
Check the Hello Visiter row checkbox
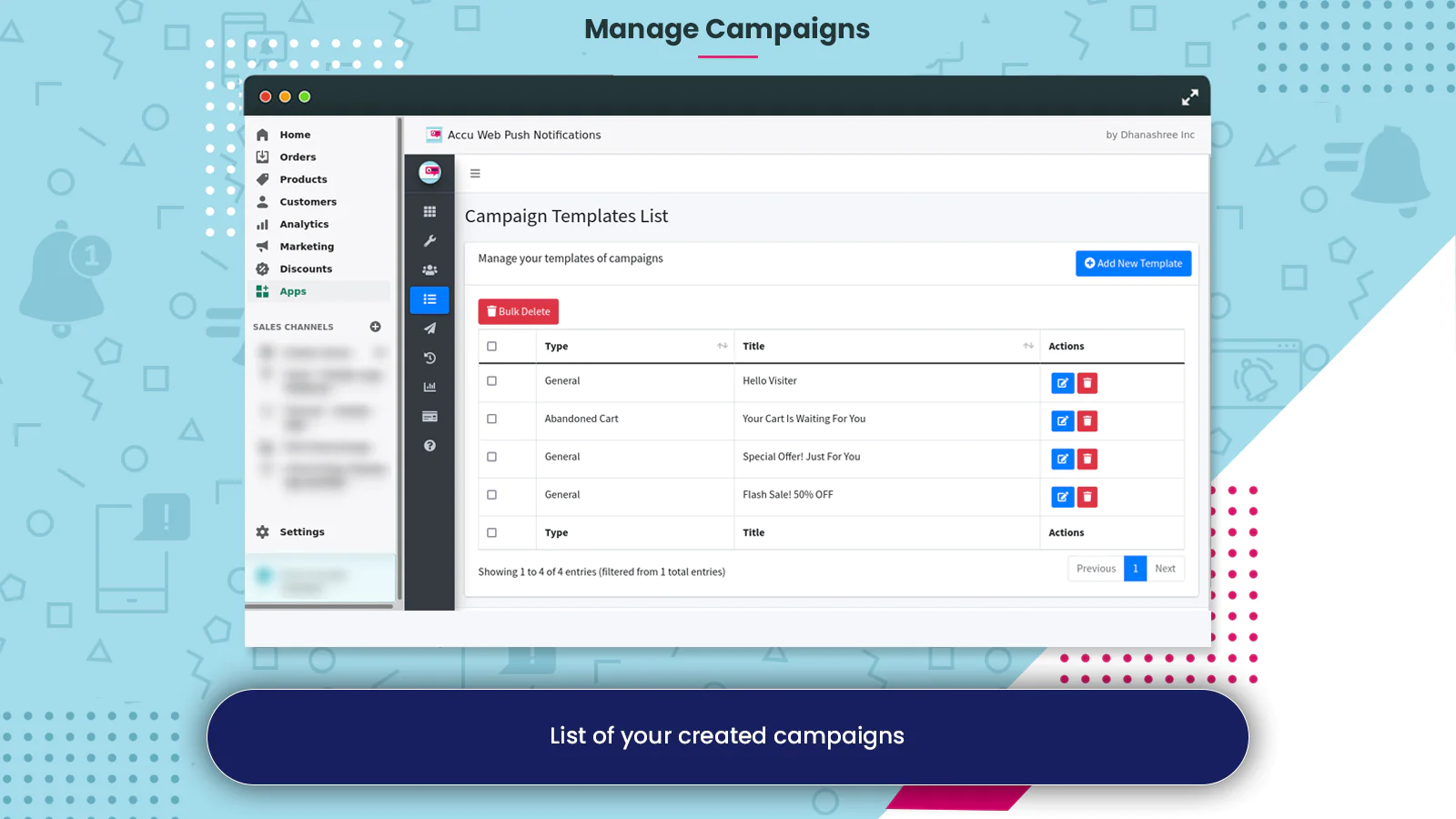(x=491, y=381)
